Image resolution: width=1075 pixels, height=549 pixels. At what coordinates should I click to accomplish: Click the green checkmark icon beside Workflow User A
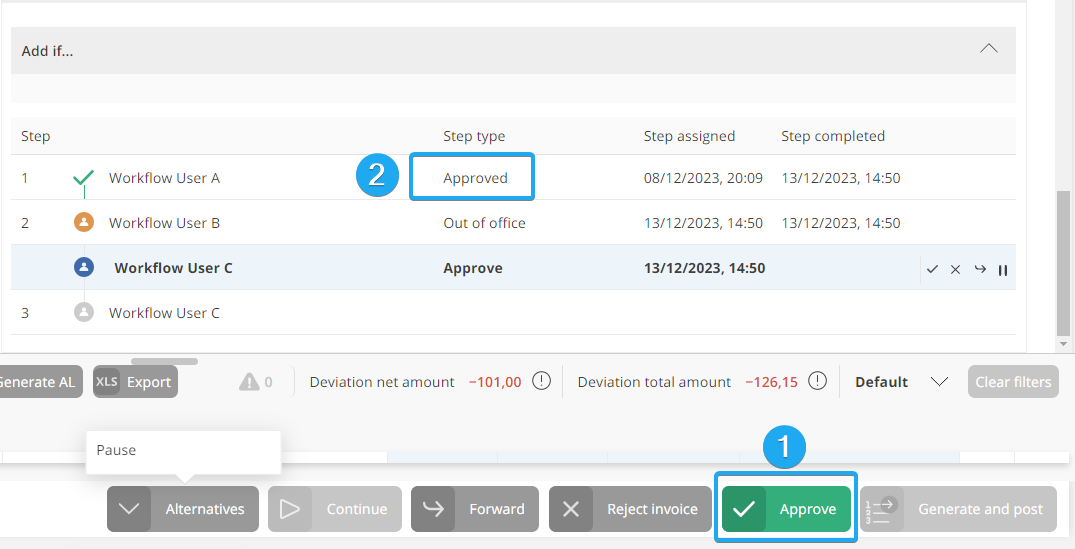click(x=84, y=178)
